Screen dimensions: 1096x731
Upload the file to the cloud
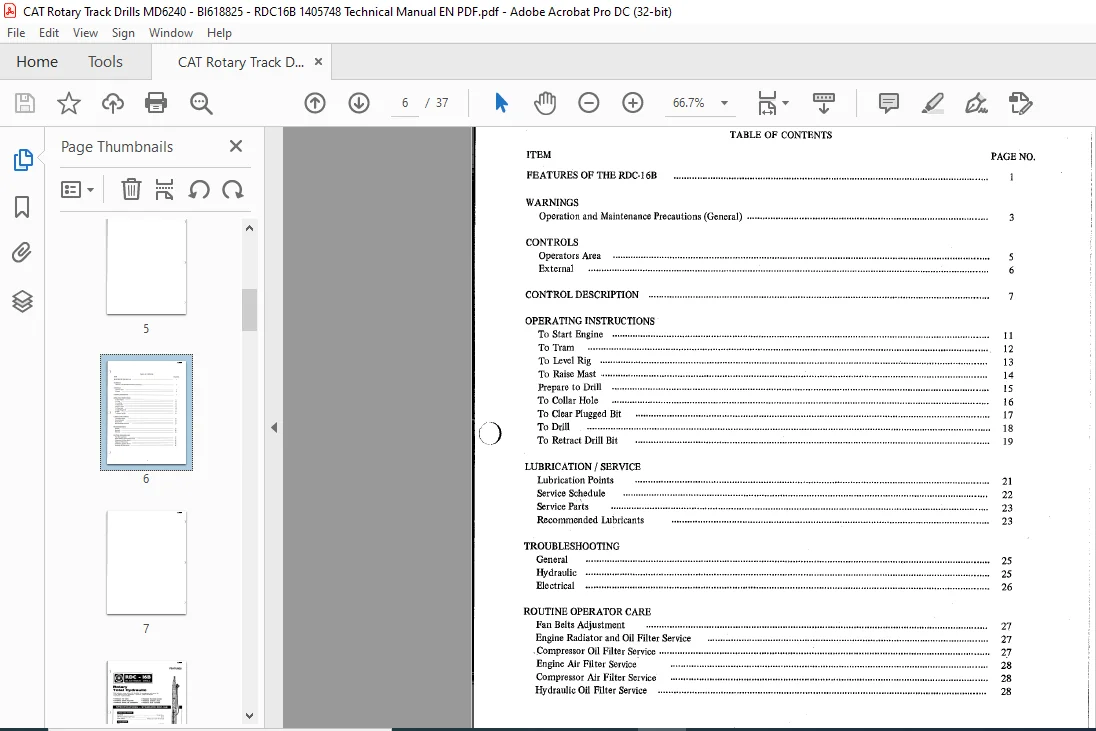113,103
